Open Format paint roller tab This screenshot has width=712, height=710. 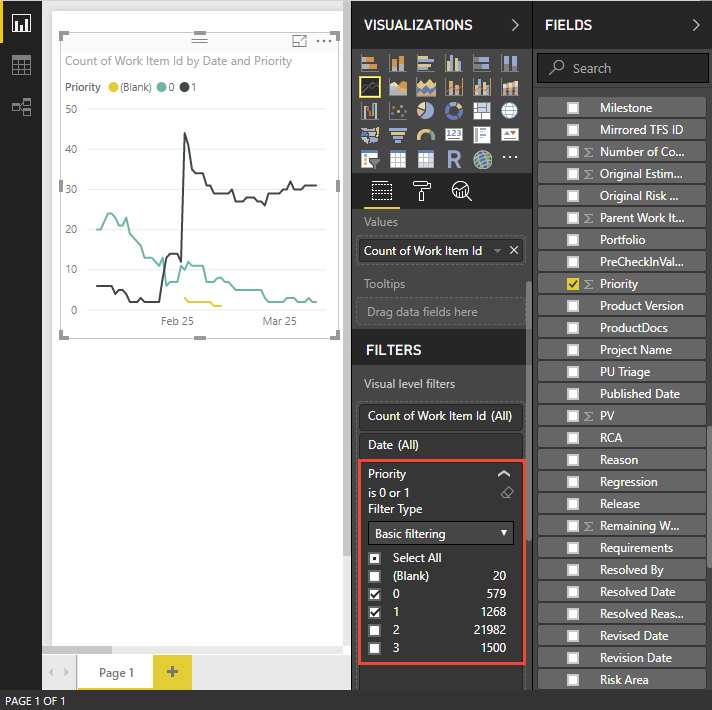coord(421,191)
